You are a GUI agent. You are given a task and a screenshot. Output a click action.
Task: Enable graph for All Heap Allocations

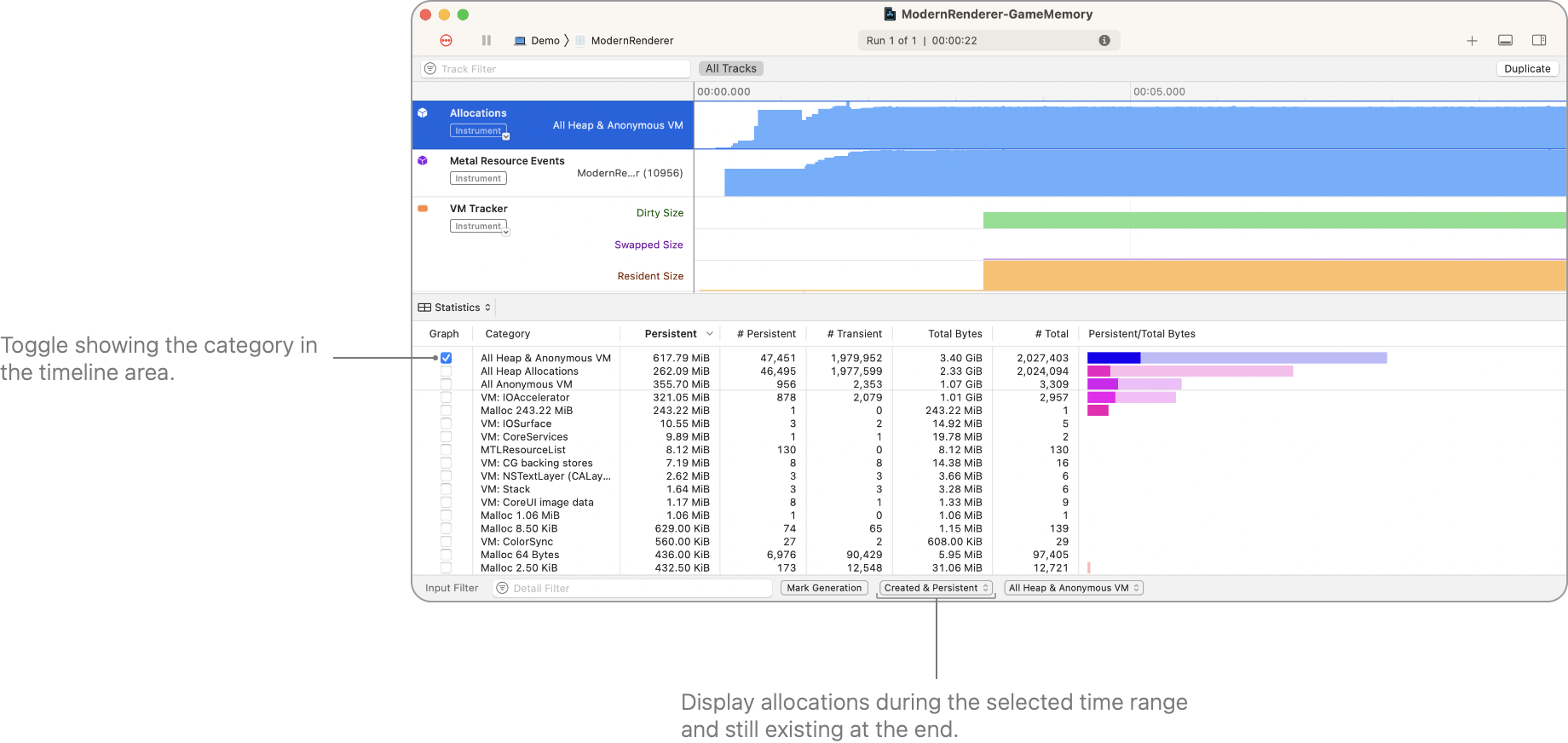coord(446,371)
